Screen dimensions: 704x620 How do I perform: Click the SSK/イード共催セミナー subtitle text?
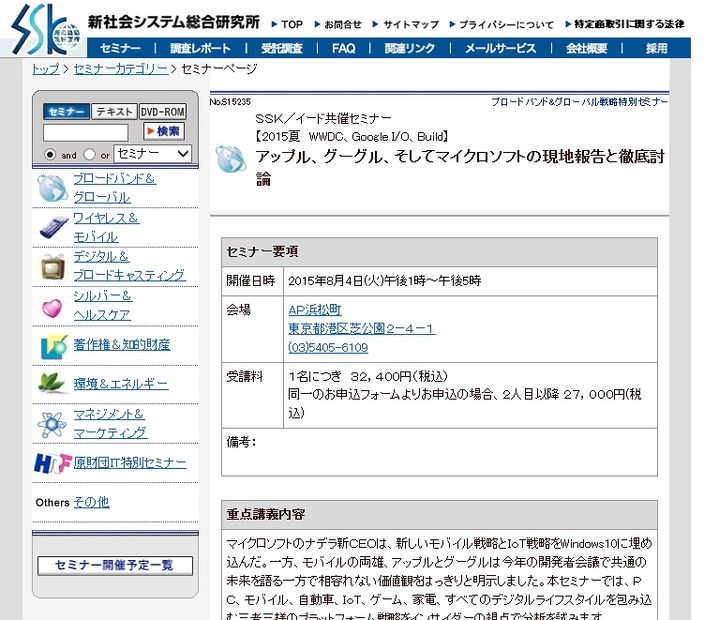pyautogui.click(x=323, y=119)
